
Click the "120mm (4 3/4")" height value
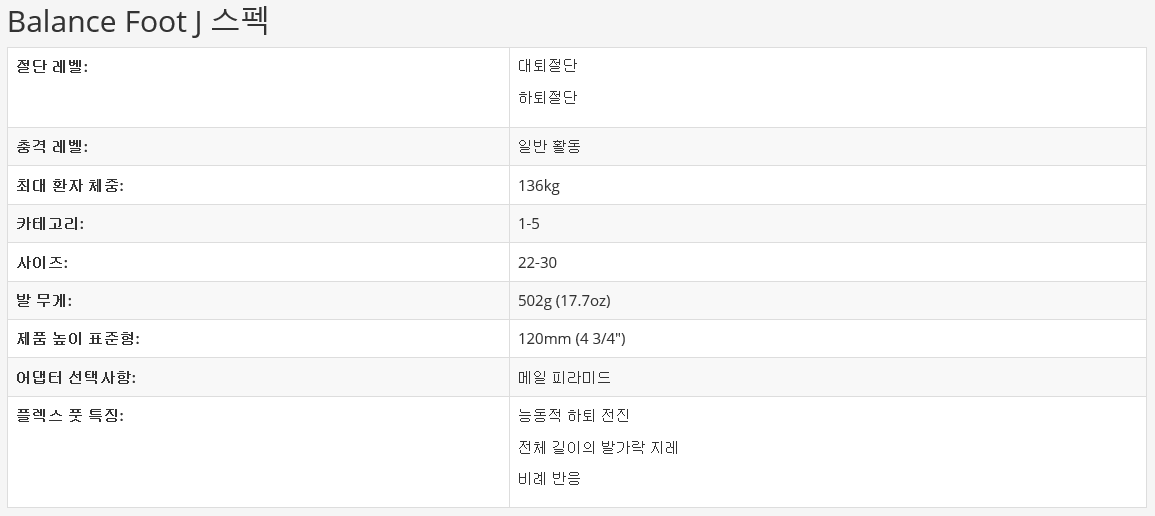(571, 339)
